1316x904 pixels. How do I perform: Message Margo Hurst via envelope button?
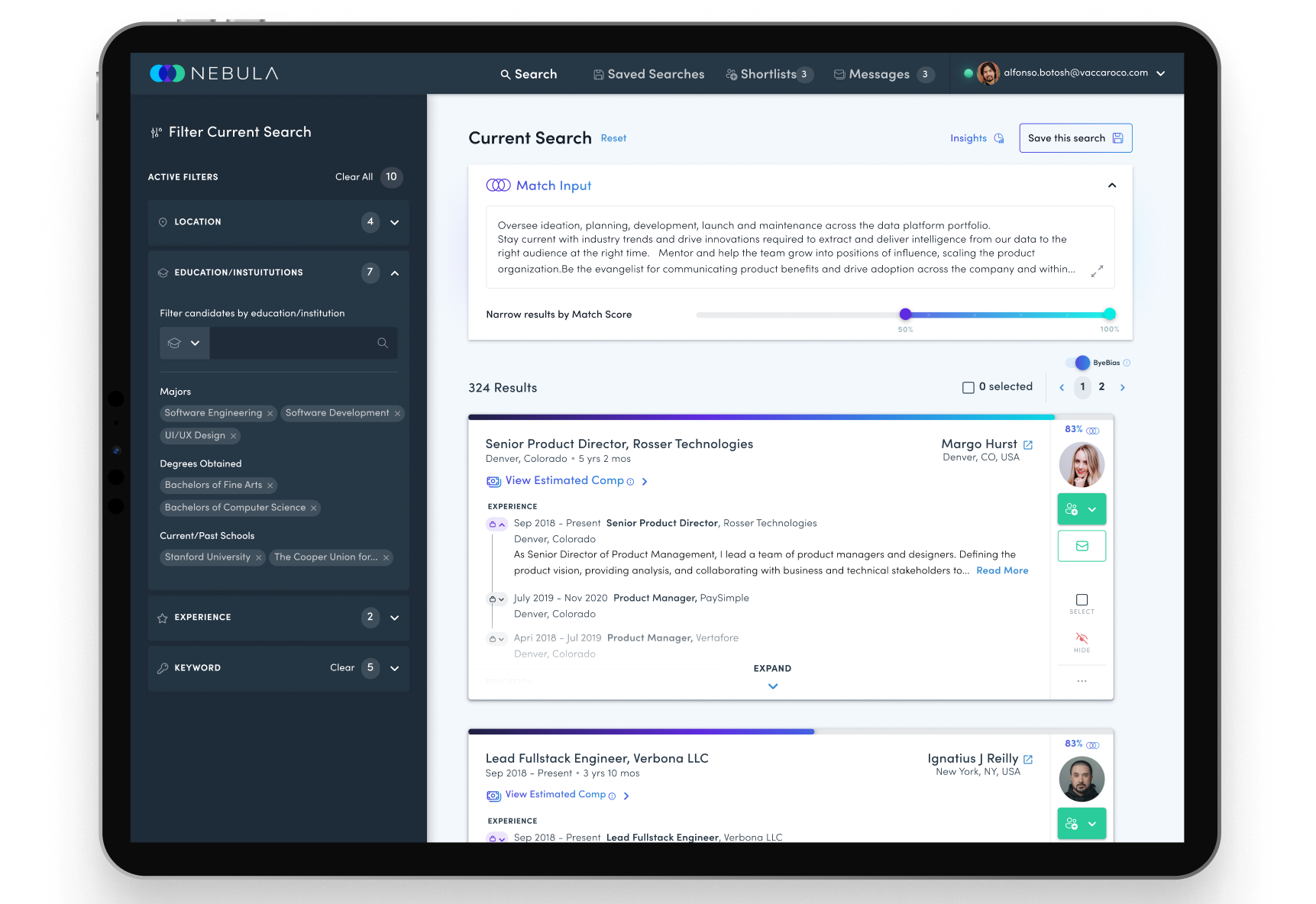1082,546
